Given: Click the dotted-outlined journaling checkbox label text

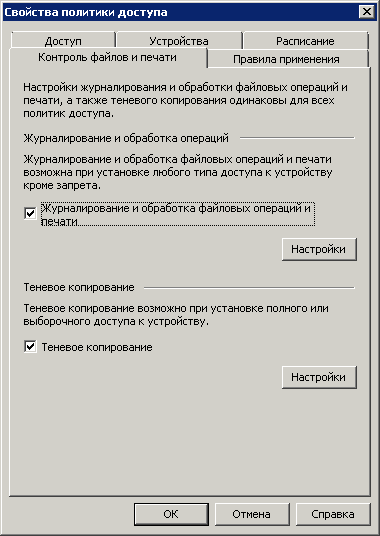Looking at the screenshot, I should pos(178,215).
